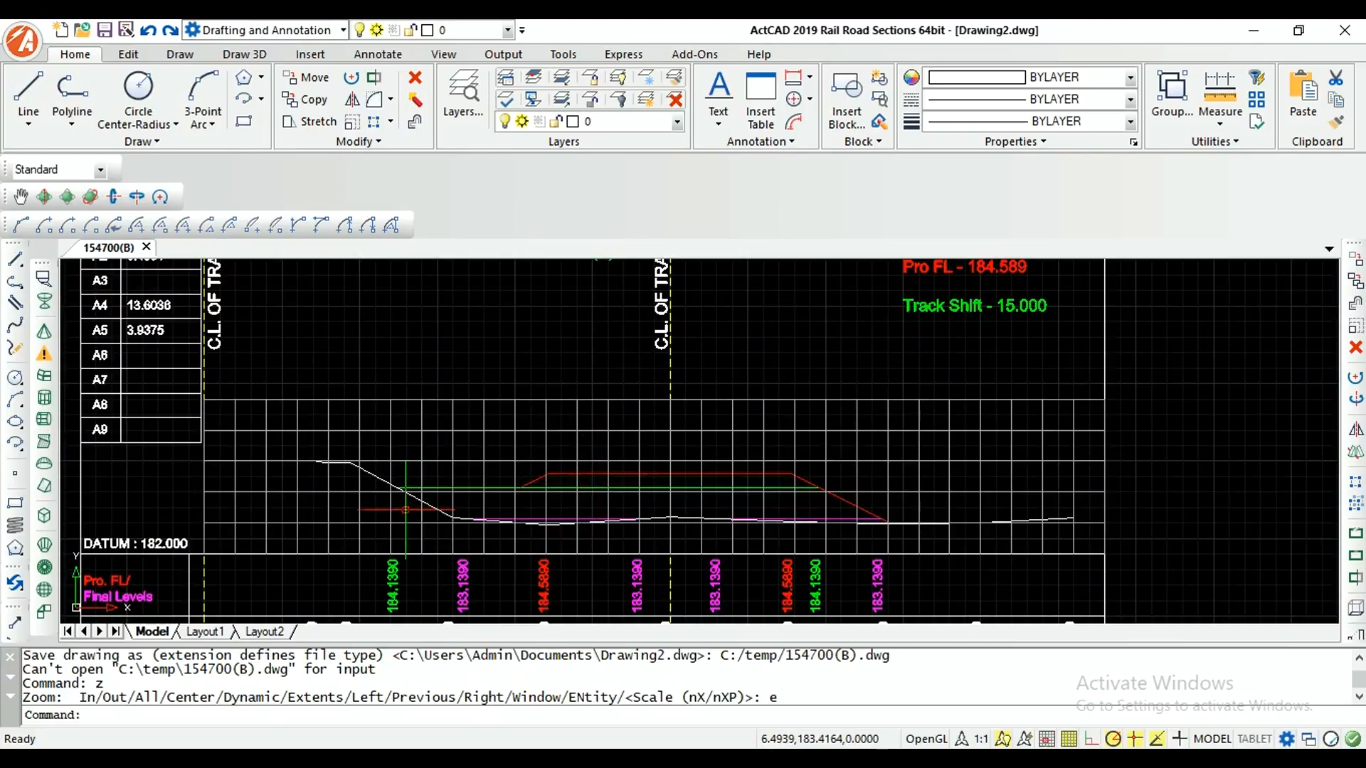Image resolution: width=1366 pixels, height=768 pixels.
Task: Click Insert Table tool
Action: 760,98
